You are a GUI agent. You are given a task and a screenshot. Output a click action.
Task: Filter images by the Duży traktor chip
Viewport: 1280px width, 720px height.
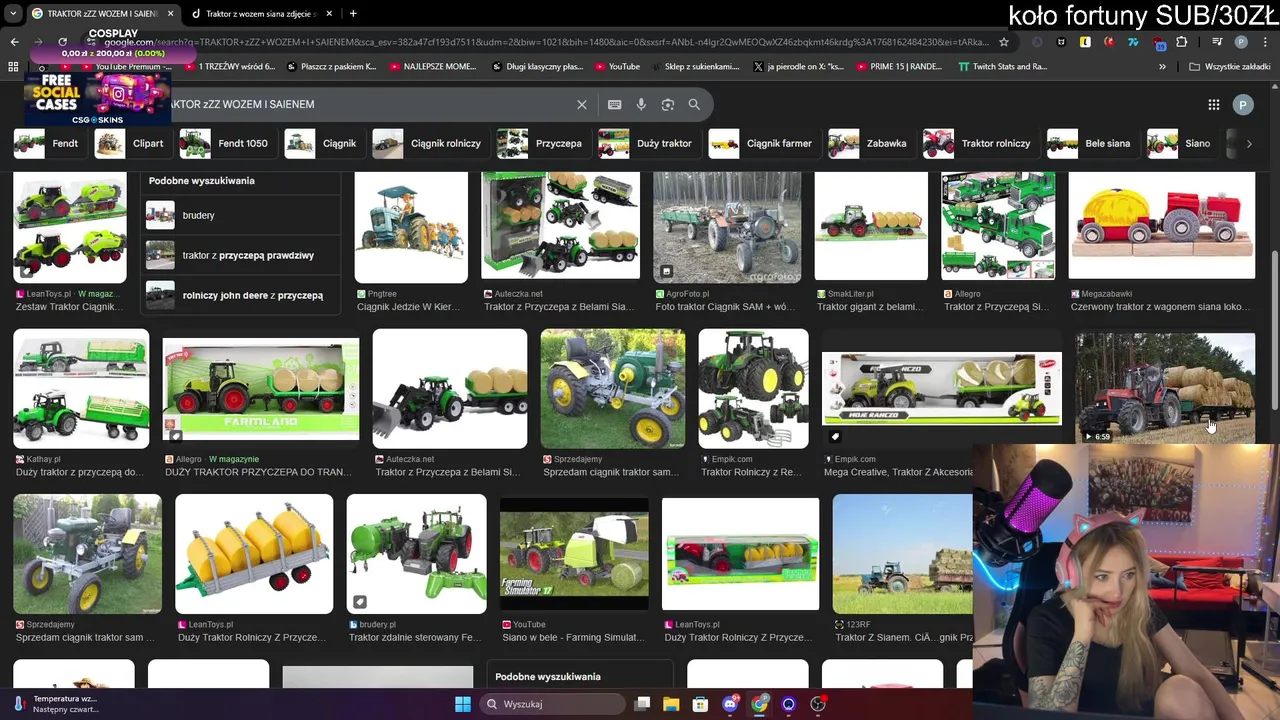coord(647,143)
